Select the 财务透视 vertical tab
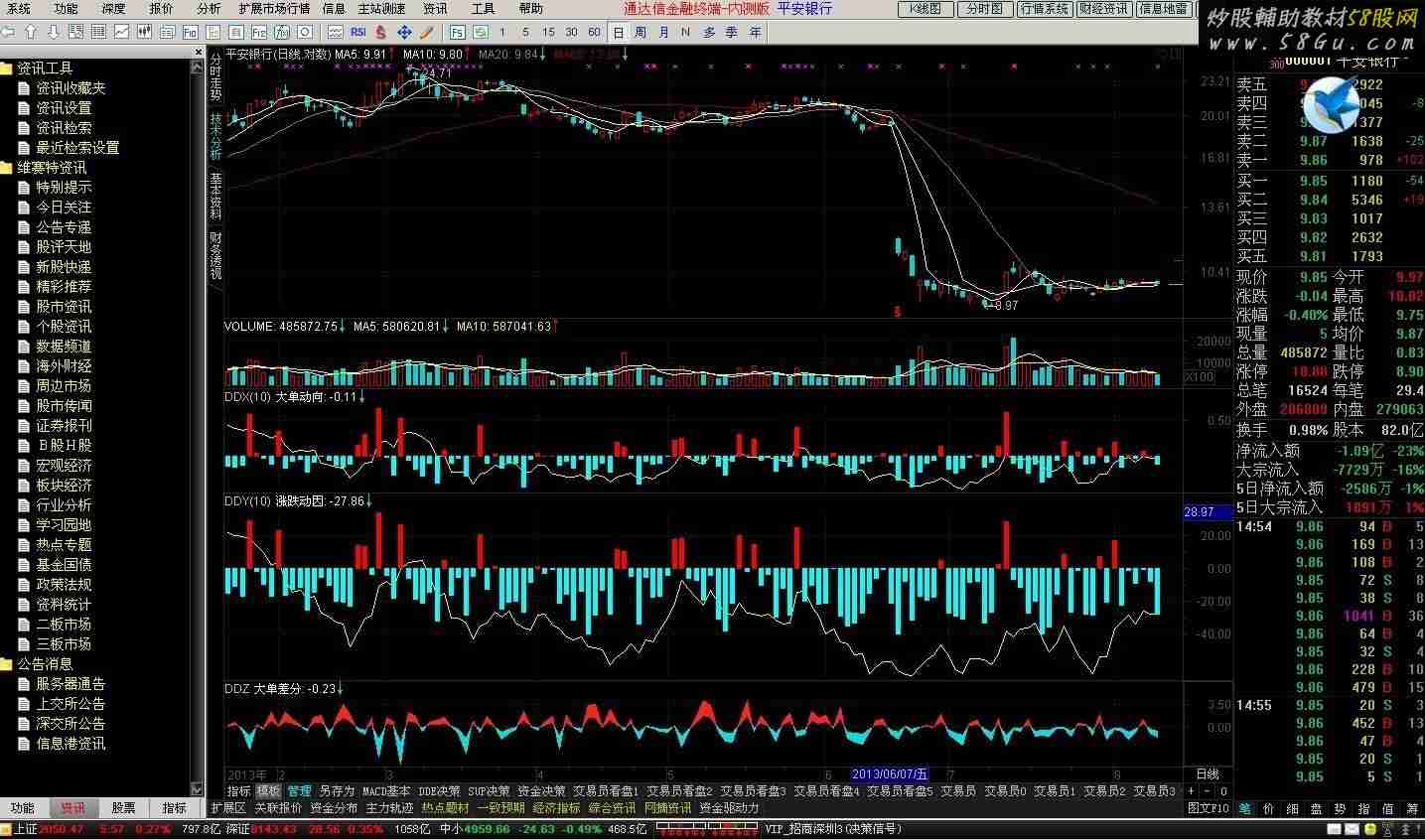 [x=215, y=254]
